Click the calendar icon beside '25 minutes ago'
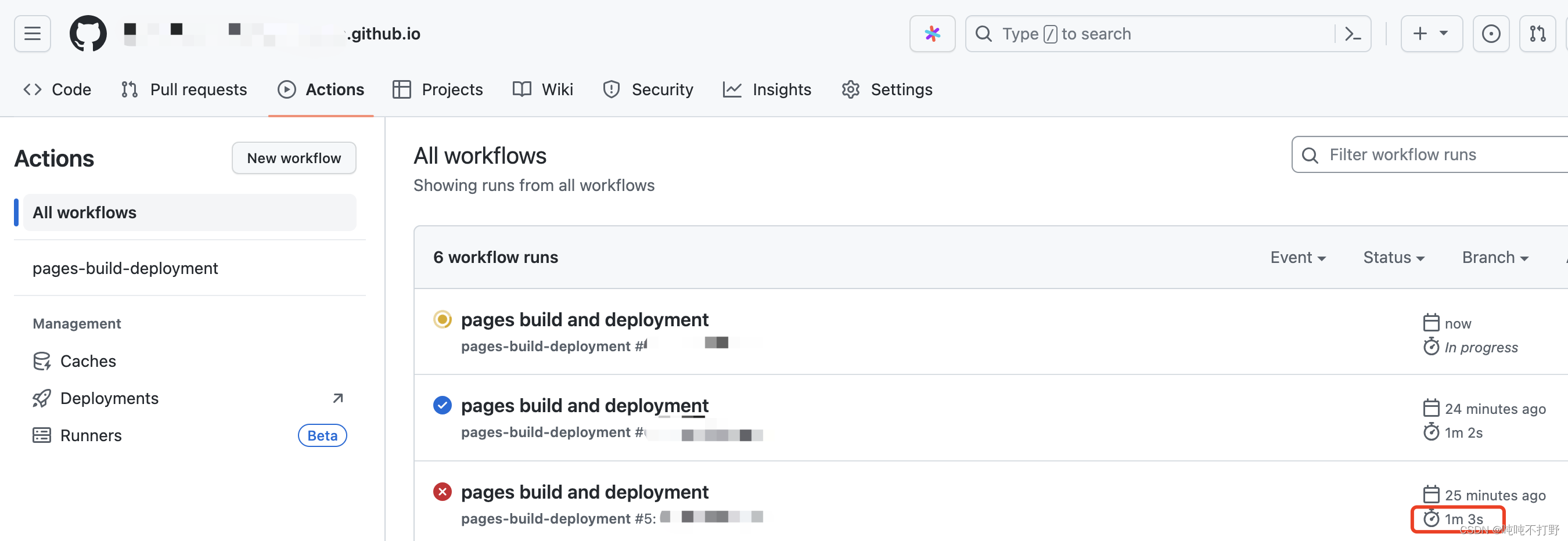 [x=1431, y=494]
